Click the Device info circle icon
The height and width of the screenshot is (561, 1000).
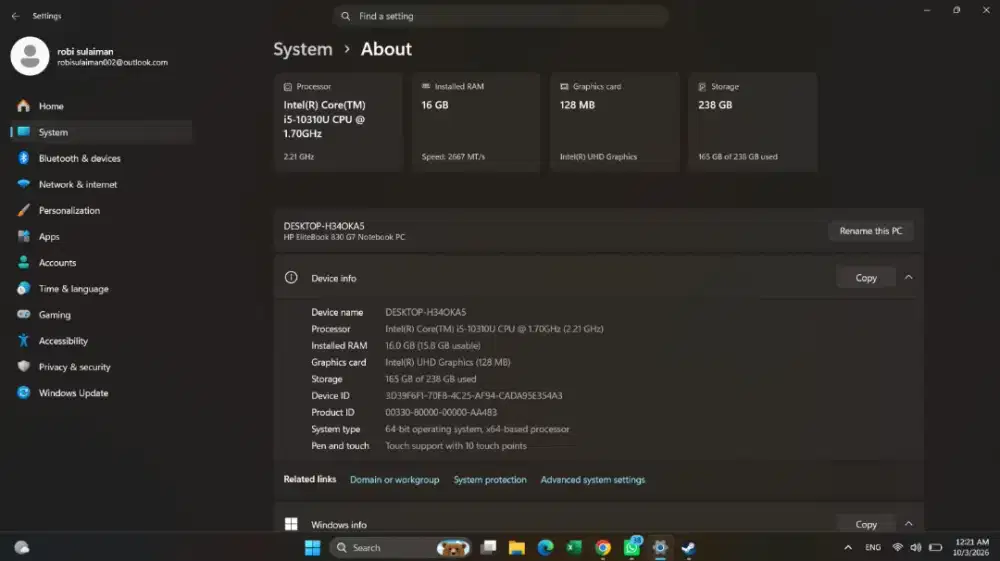(x=291, y=277)
